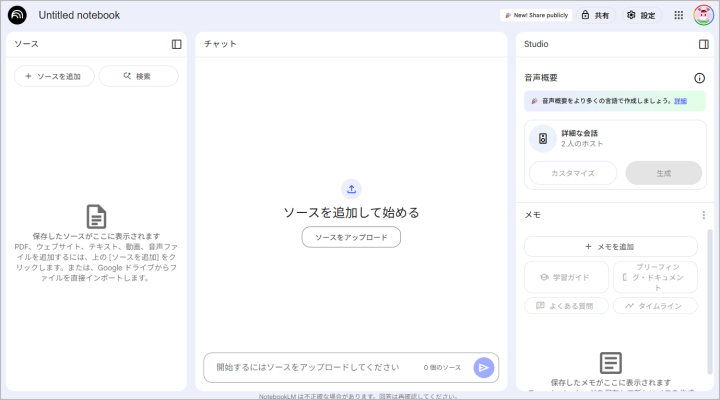Open the 共有 share button
Screen dimensions: 720x400
coord(596,15)
